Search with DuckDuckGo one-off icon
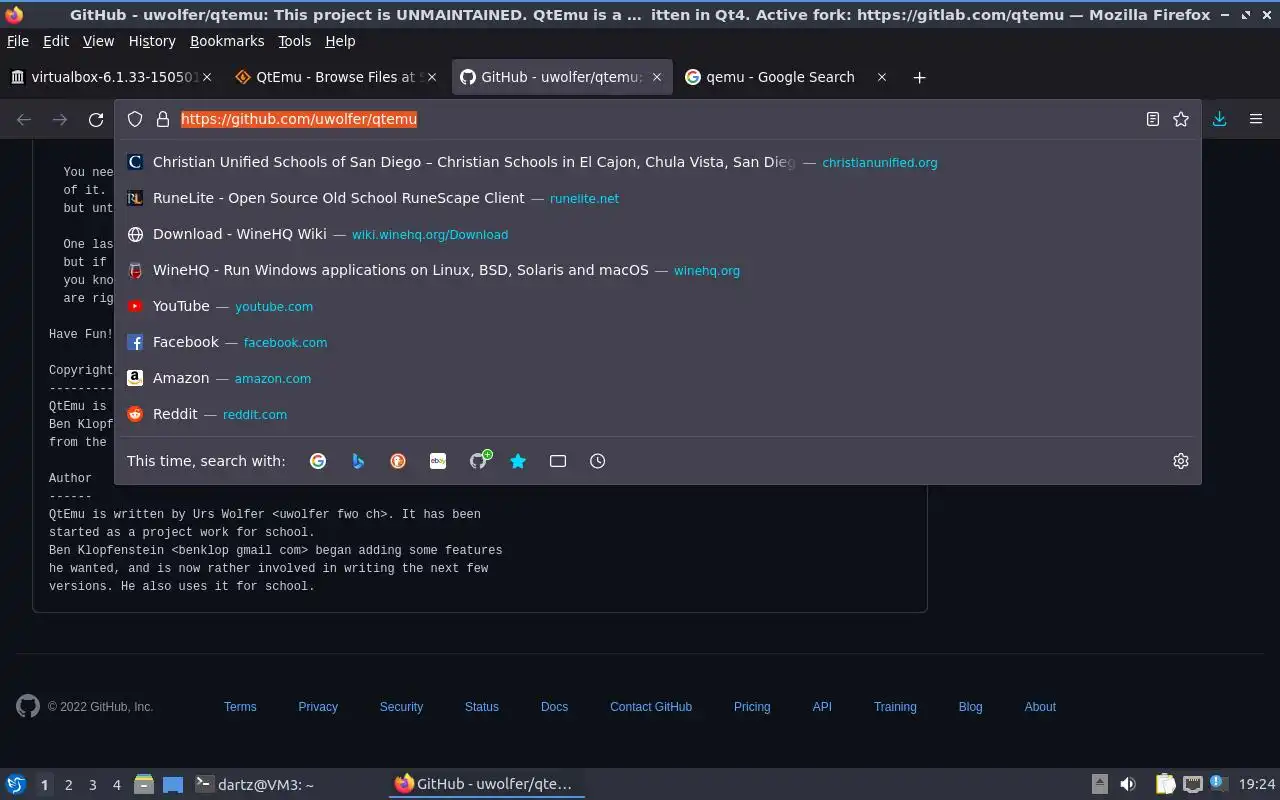 (x=398, y=461)
